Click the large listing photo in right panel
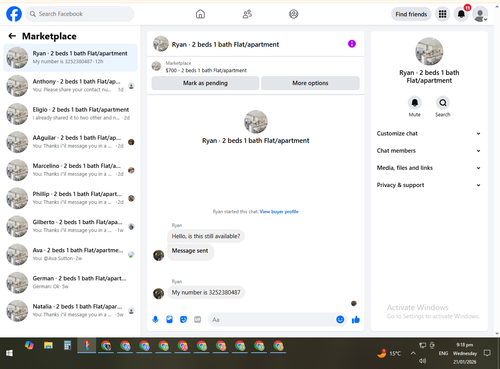 coord(429,51)
